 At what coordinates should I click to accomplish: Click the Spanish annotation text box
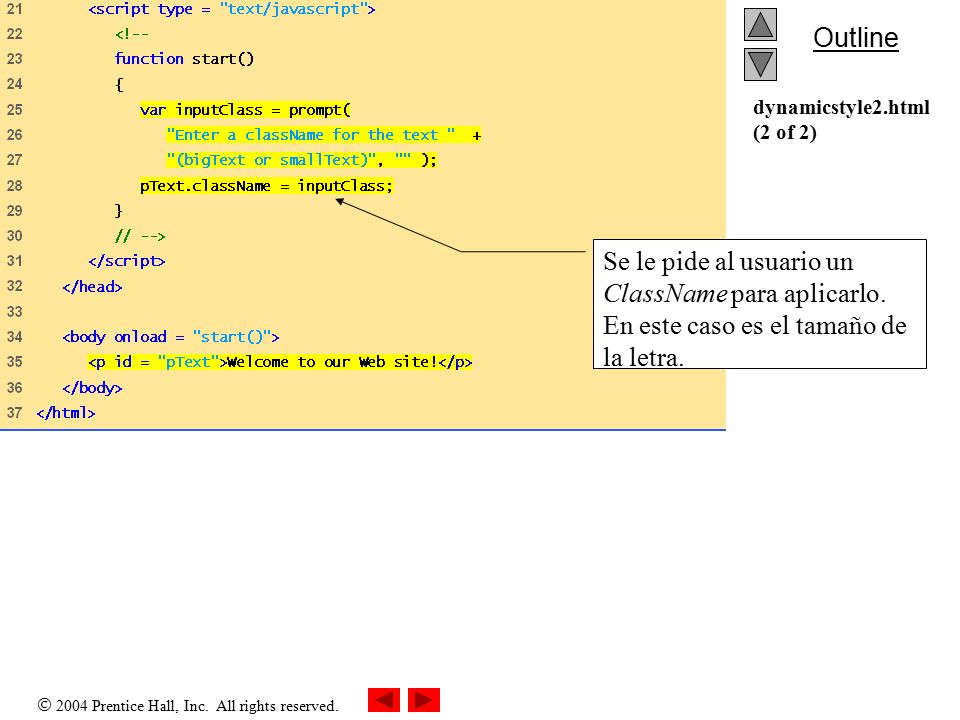[x=760, y=304]
